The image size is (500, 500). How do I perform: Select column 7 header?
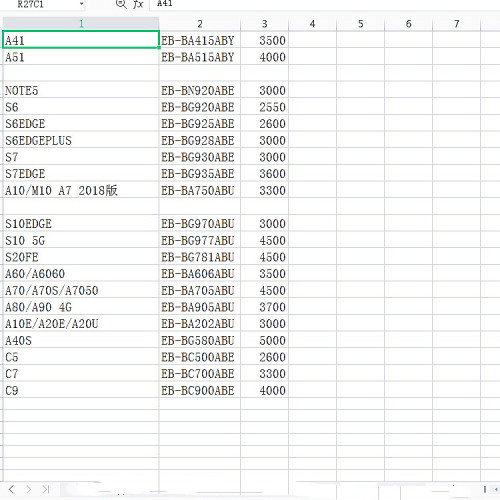(456, 24)
